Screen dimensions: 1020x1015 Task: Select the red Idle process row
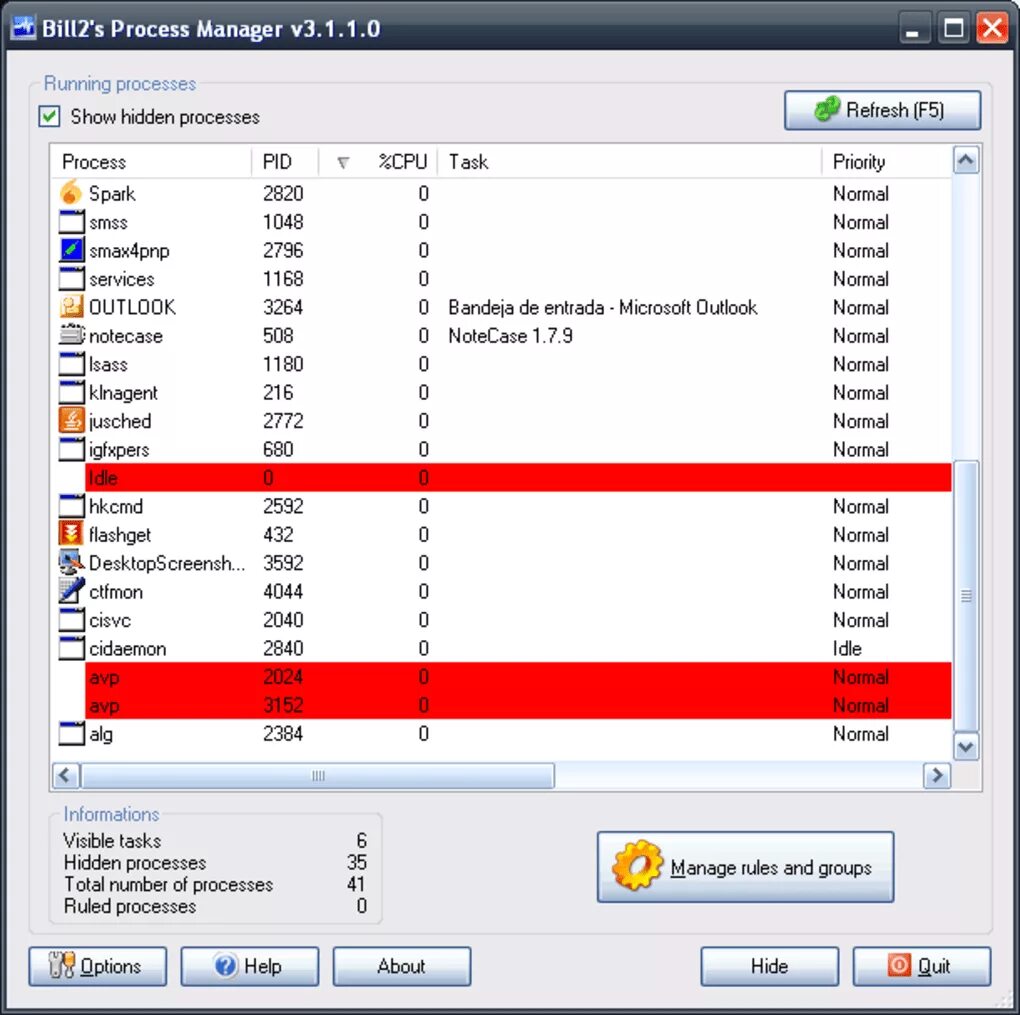pos(518,478)
